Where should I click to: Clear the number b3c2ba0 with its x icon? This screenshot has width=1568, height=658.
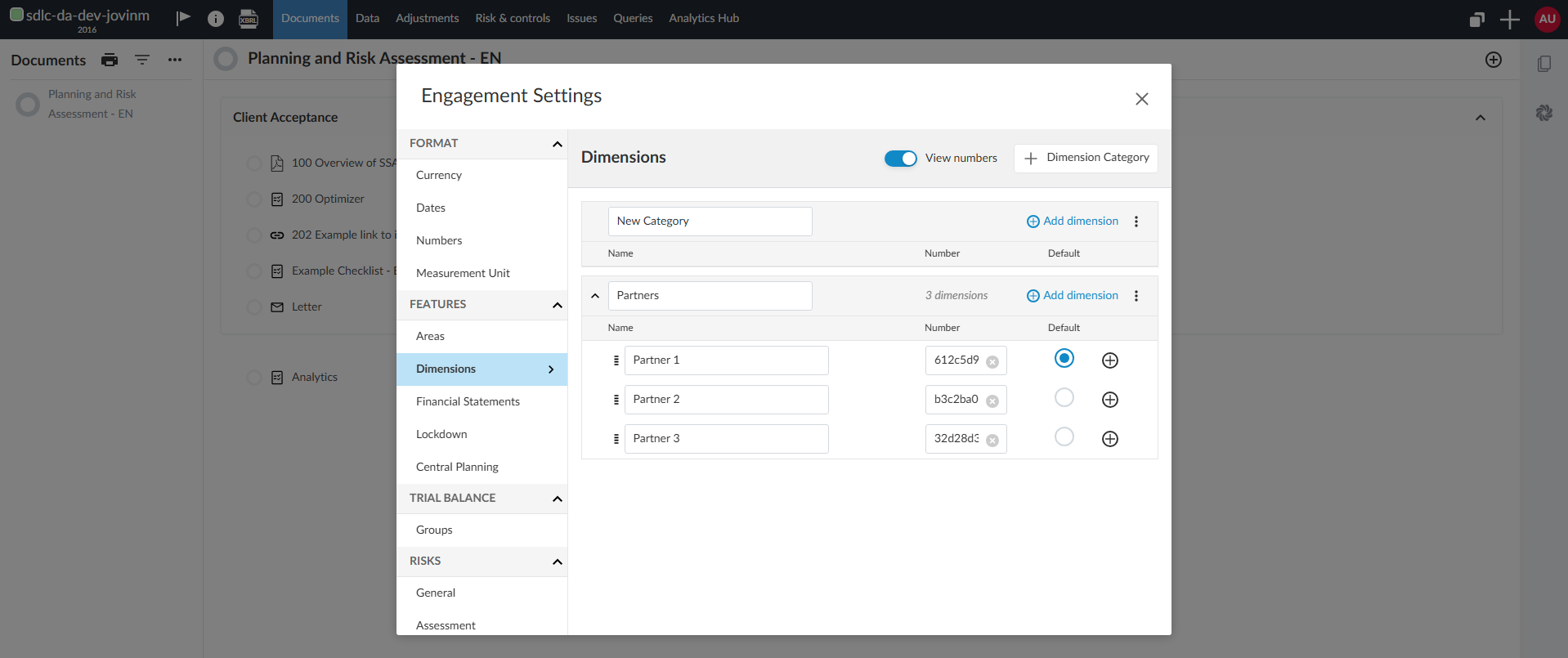click(992, 401)
